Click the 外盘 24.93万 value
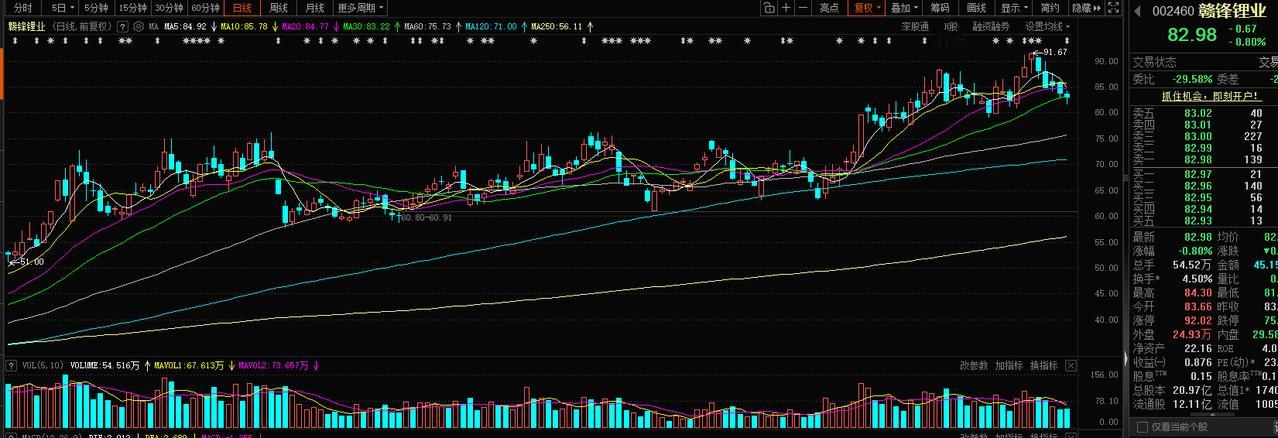This screenshot has height=438, width=1278. point(1192,334)
